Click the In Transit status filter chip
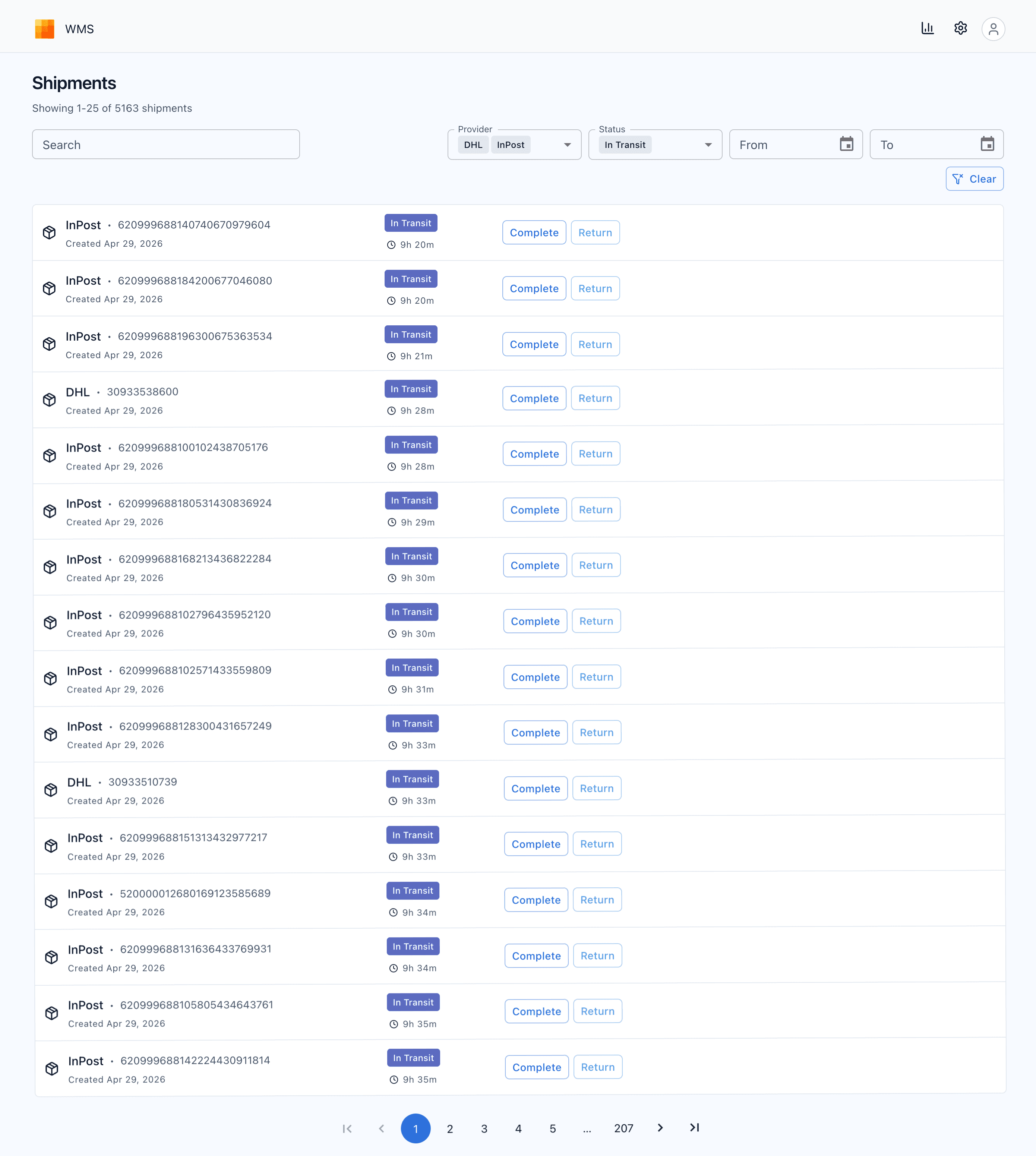This screenshot has height=1156, width=1036. [625, 145]
